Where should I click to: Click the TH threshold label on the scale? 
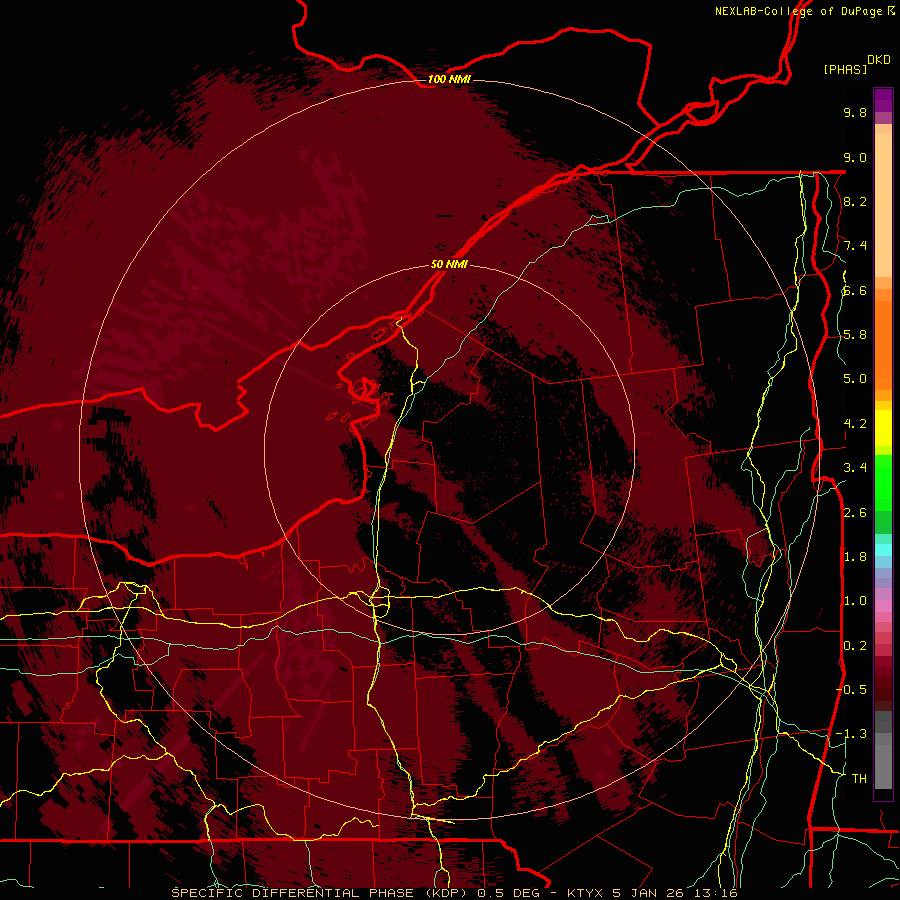[859, 778]
